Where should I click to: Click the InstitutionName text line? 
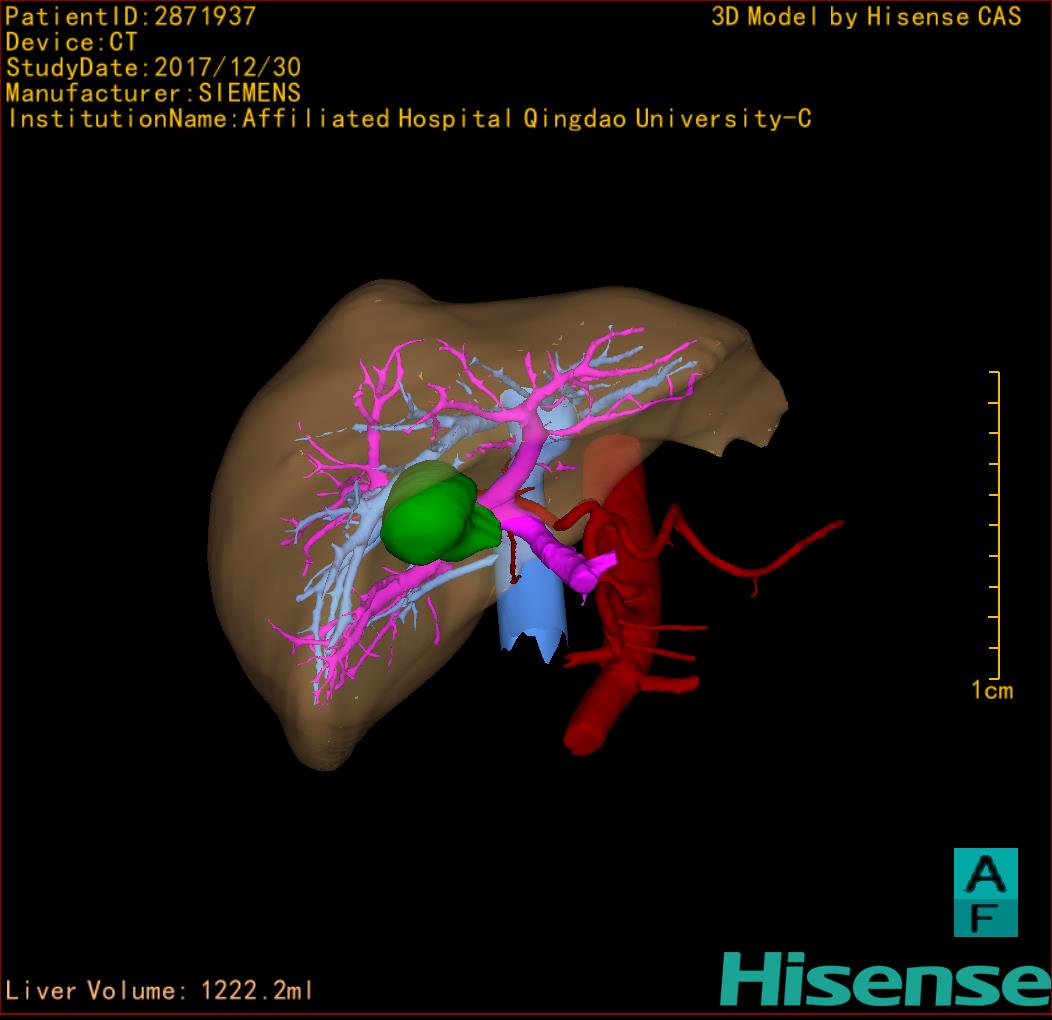tap(408, 119)
